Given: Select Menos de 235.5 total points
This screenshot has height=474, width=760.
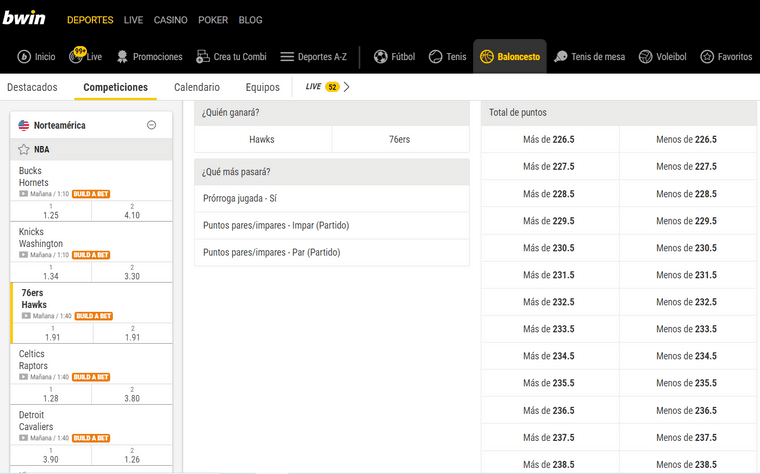Looking at the screenshot, I should point(687,383).
